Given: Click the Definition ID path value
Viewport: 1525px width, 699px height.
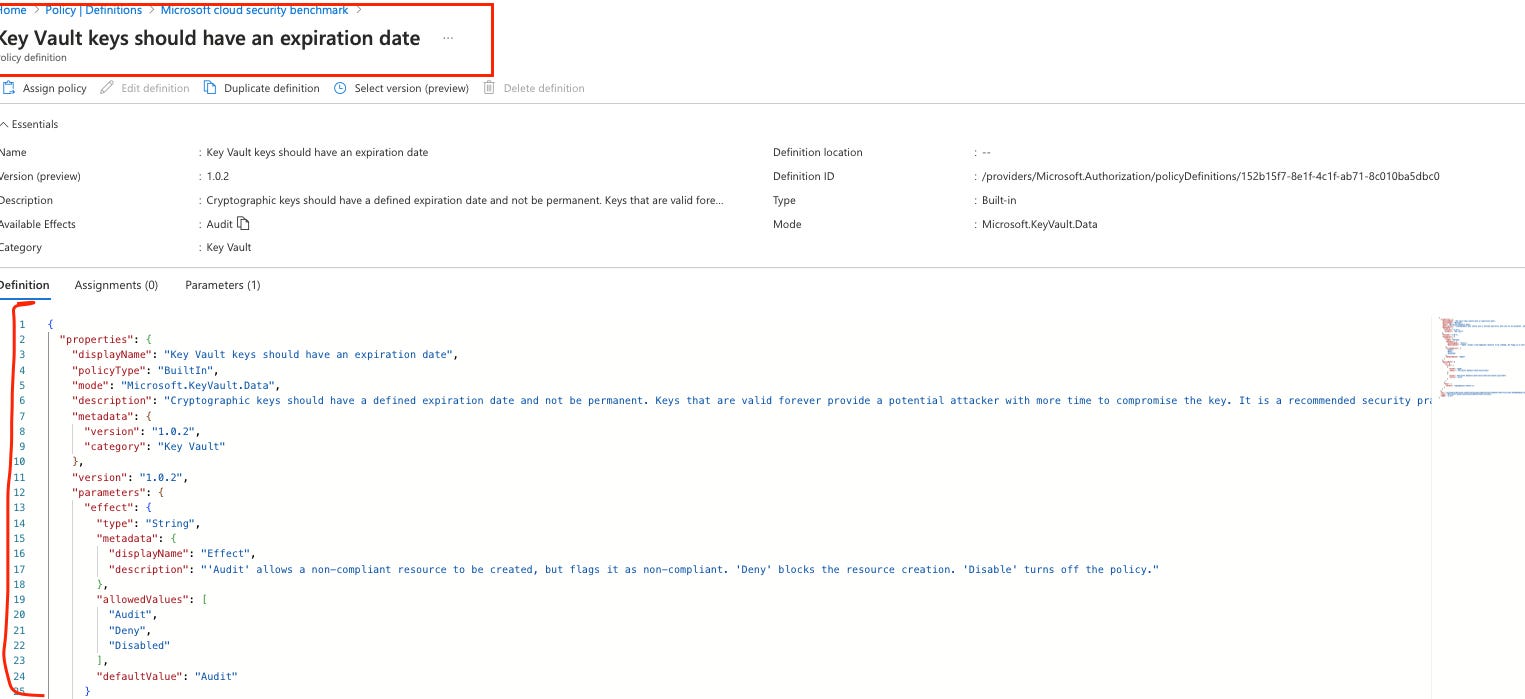Looking at the screenshot, I should (x=1211, y=176).
